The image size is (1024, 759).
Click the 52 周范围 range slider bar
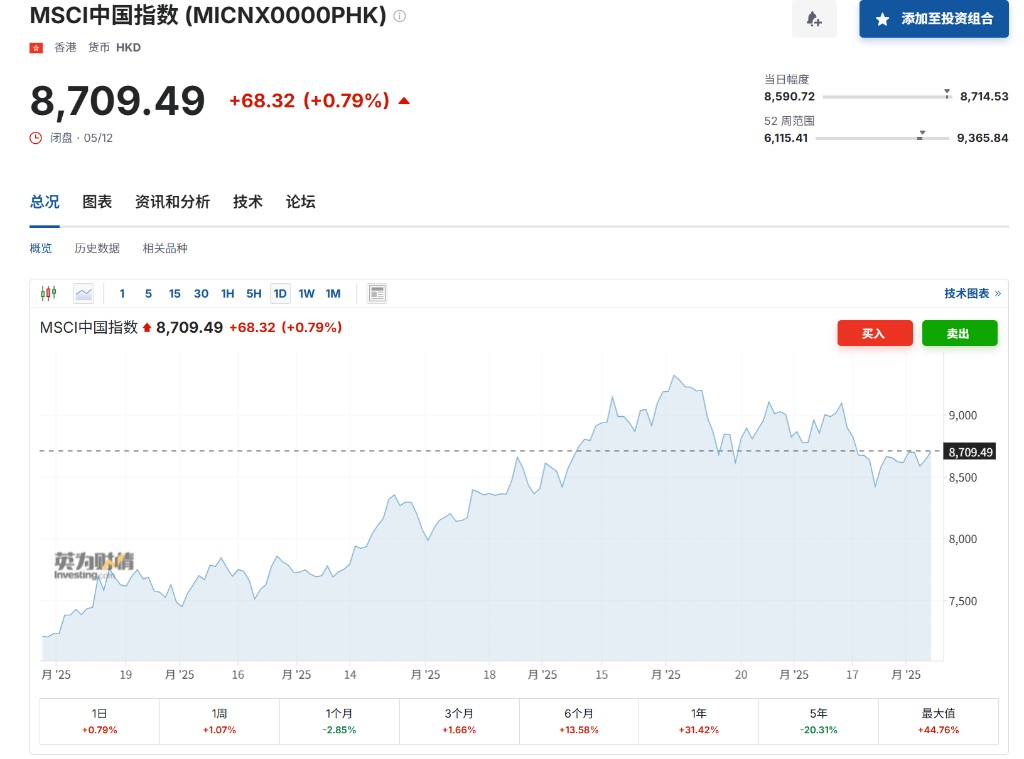pos(882,138)
